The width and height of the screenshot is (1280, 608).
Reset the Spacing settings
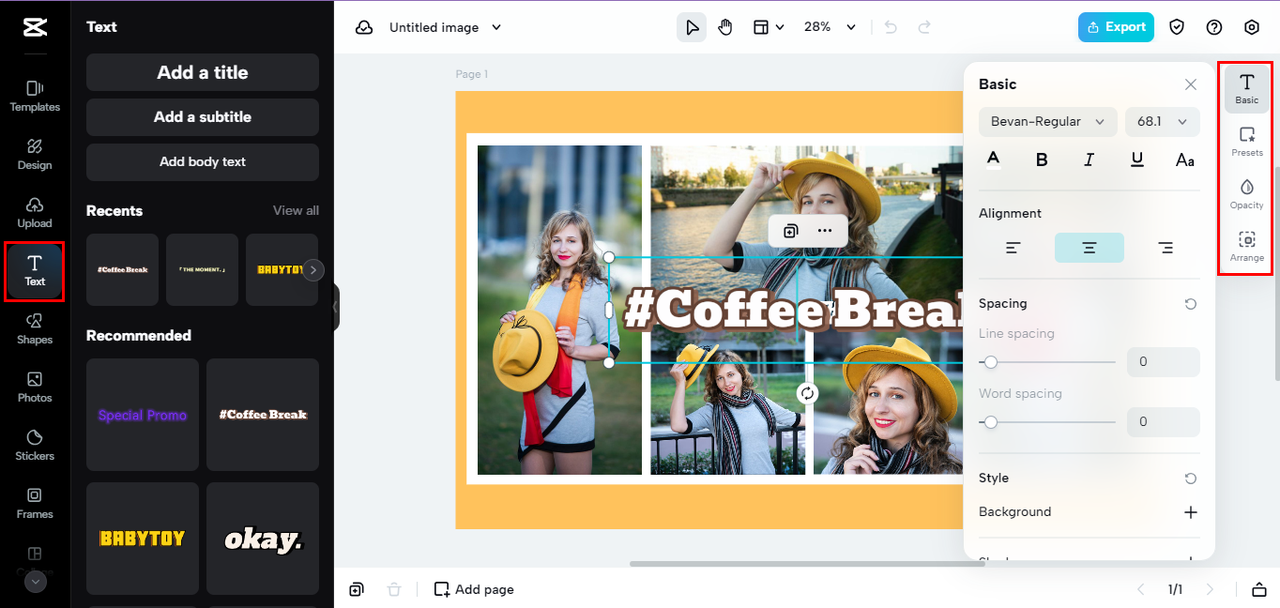pyautogui.click(x=1190, y=304)
